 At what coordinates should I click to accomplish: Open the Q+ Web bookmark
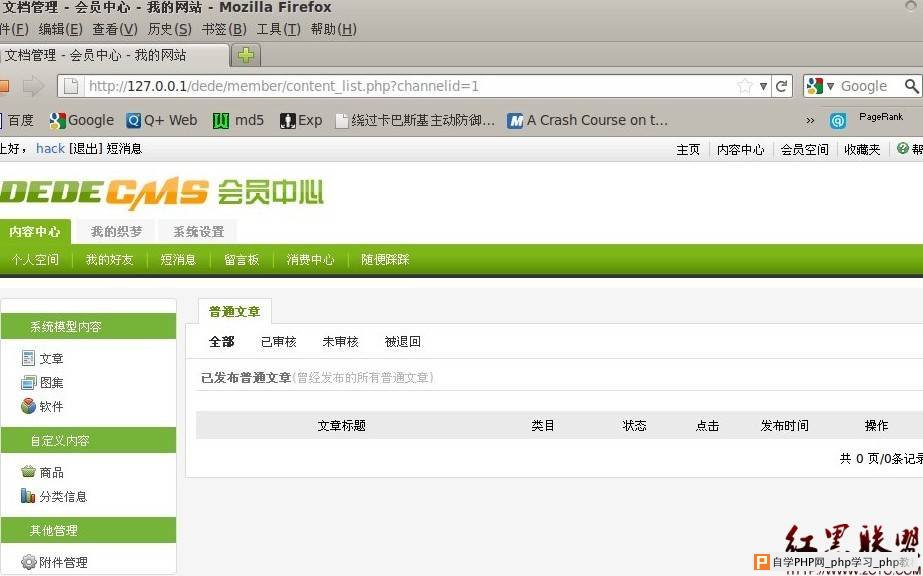pyautogui.click(x=162, y=121)
